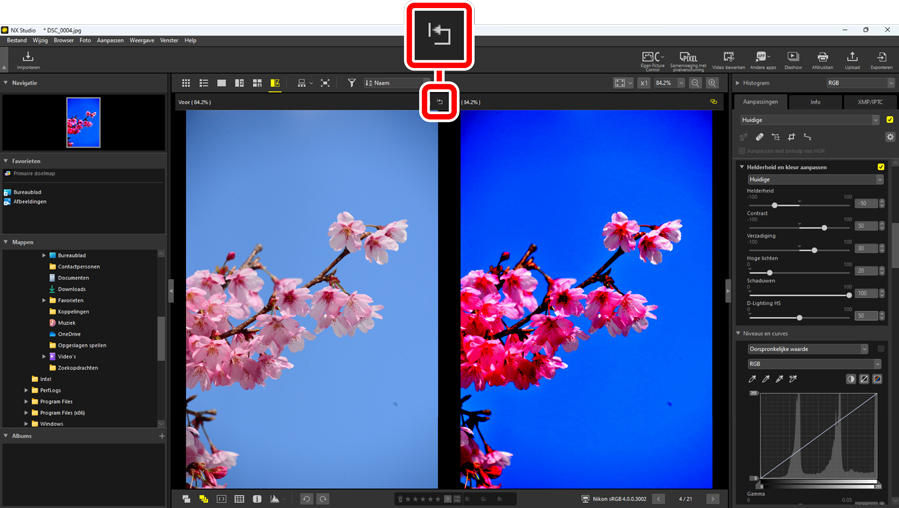The height and width of the screenshot is (508, 899).
Task: Select the Downloads folder in the tree
Action: (x=71, y=289)
